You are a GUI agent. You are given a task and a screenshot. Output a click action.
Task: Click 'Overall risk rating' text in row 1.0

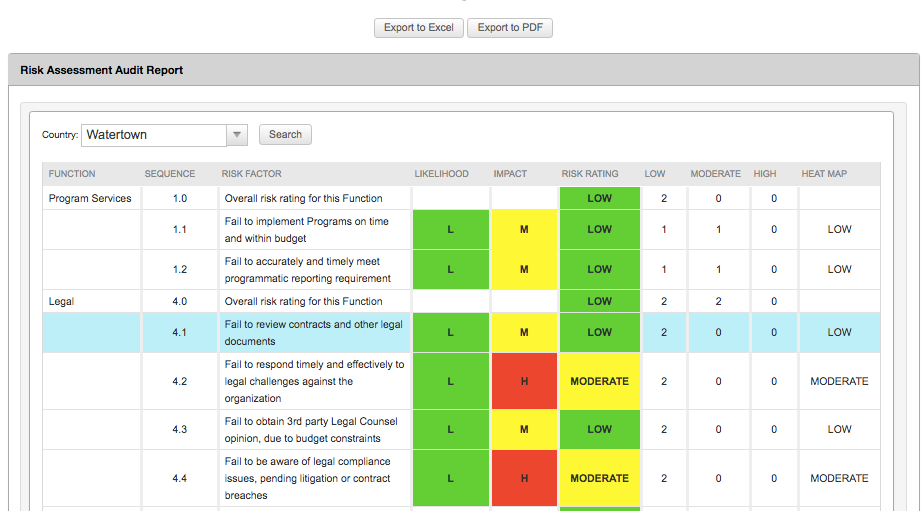point(303,199)
